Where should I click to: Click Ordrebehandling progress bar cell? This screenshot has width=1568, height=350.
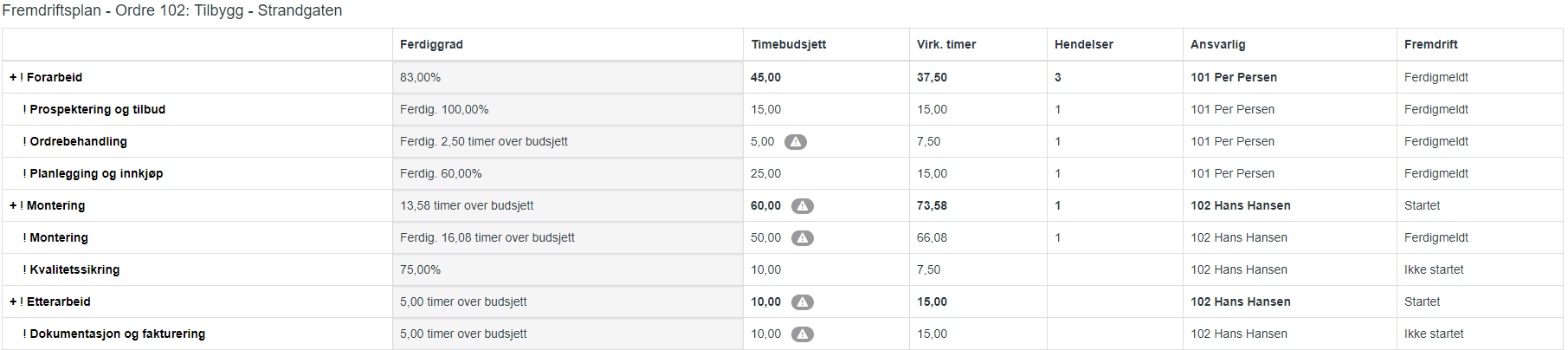click(568, 141)
